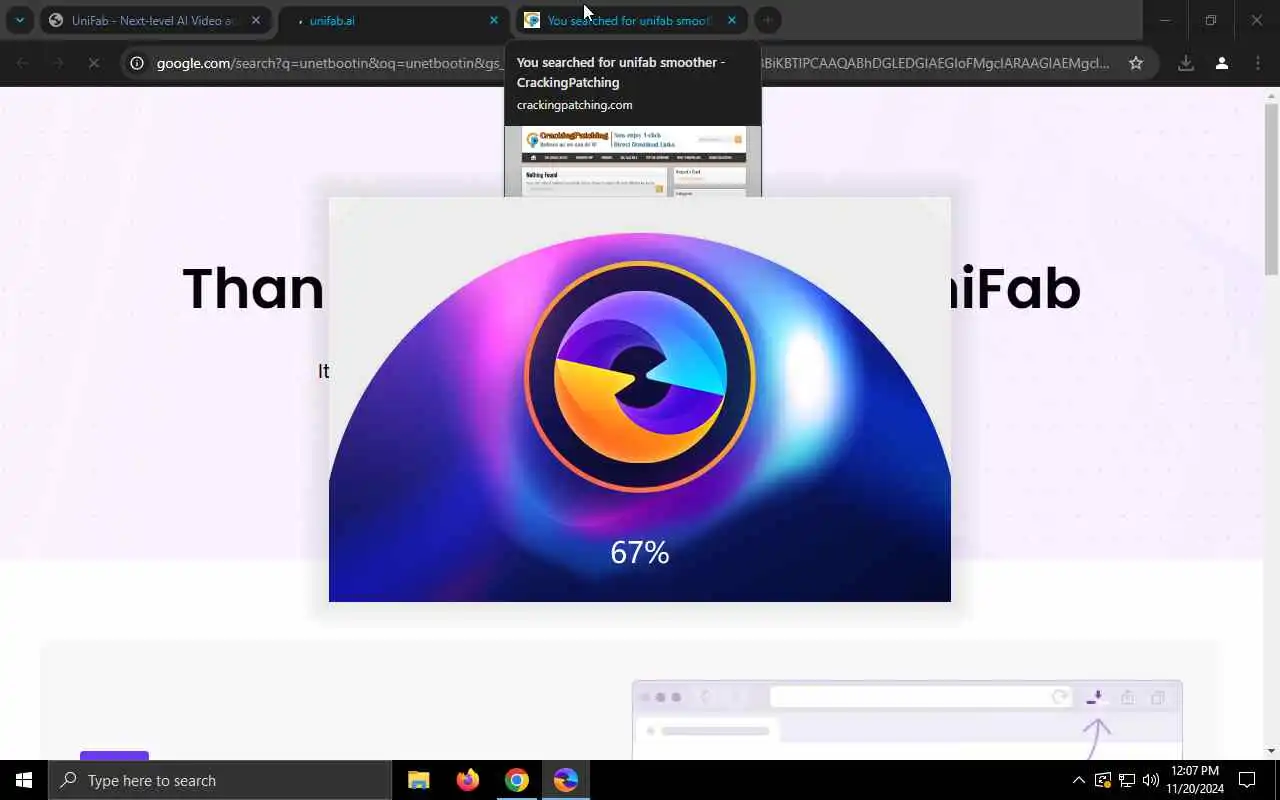Close the UniFab Next-level AI Video tab
Screen dimensions: 1280x800
coord(256,20)
